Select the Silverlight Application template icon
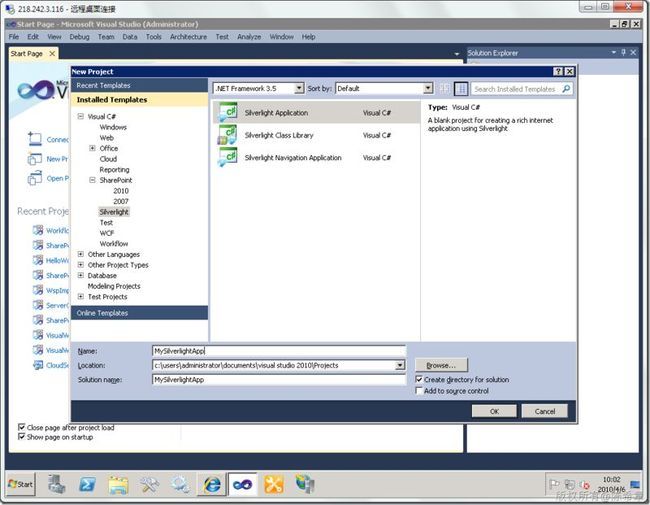The image size is (650, 505). [x=228, y=112]
